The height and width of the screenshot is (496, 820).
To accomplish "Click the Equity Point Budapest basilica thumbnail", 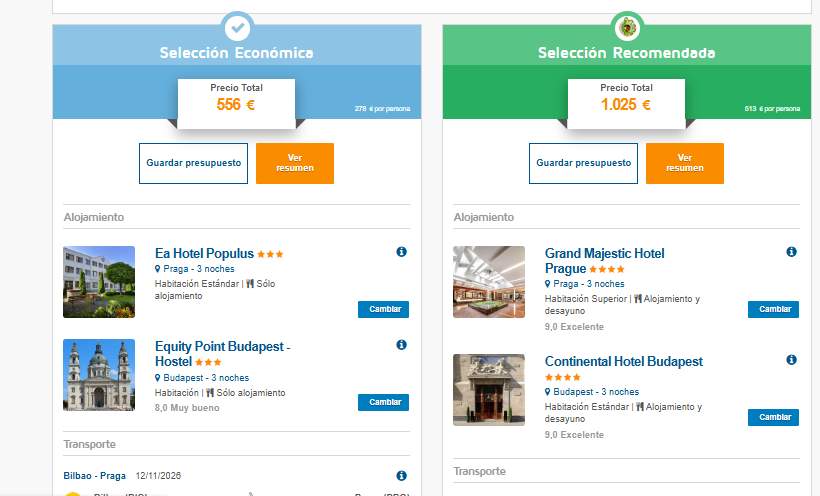I will coord(99,375).
